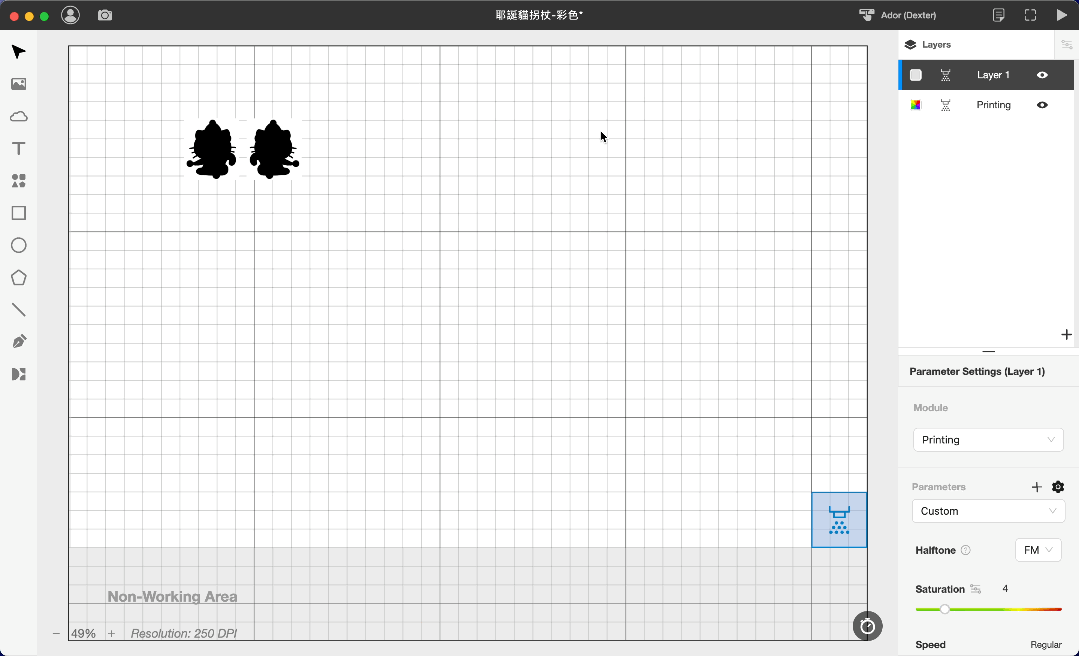Select the Text tool in left toolbar

pos(19,149)
